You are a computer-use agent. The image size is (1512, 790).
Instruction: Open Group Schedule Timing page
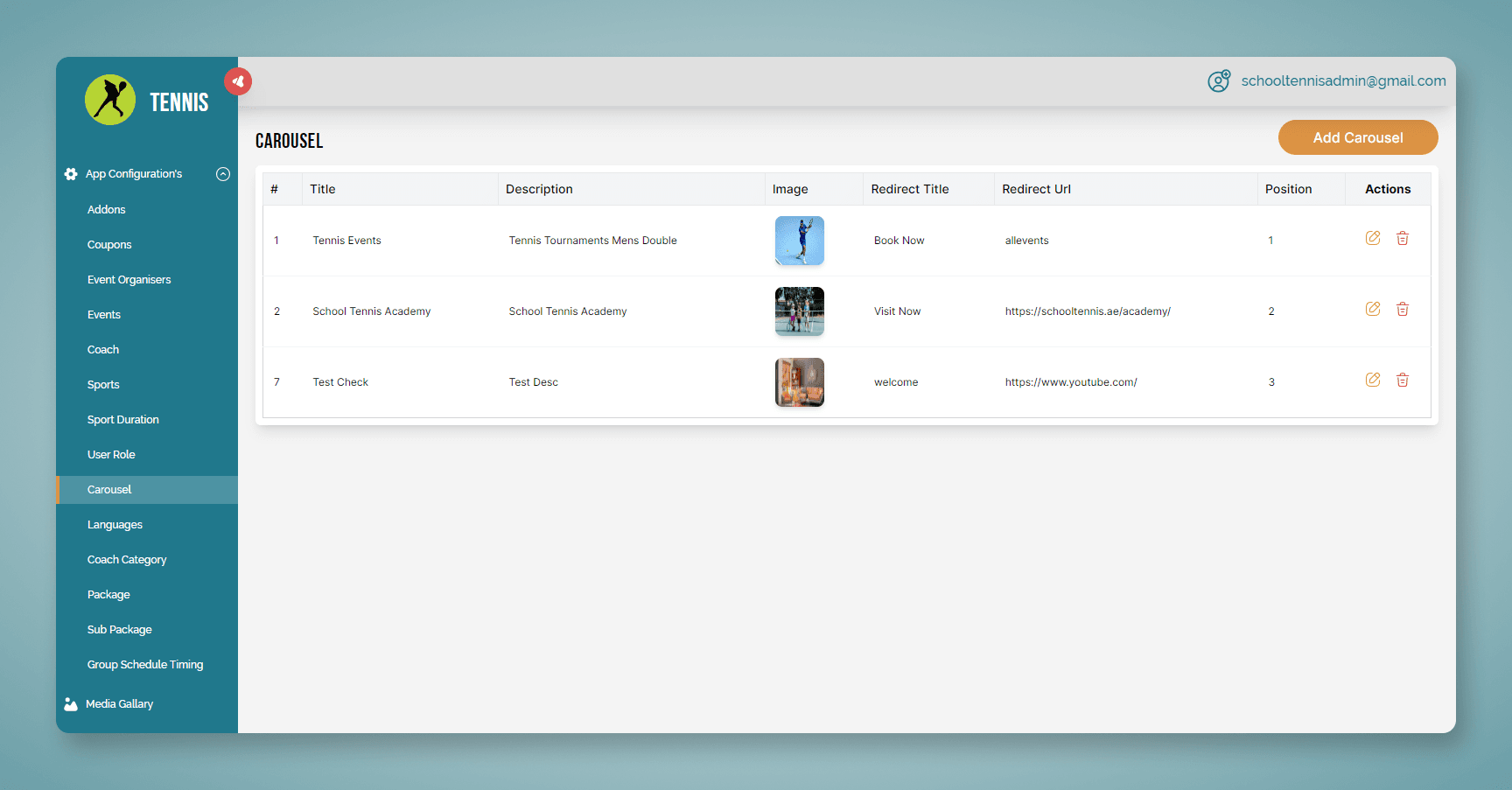pyautogui.click(x=145, y=665)
